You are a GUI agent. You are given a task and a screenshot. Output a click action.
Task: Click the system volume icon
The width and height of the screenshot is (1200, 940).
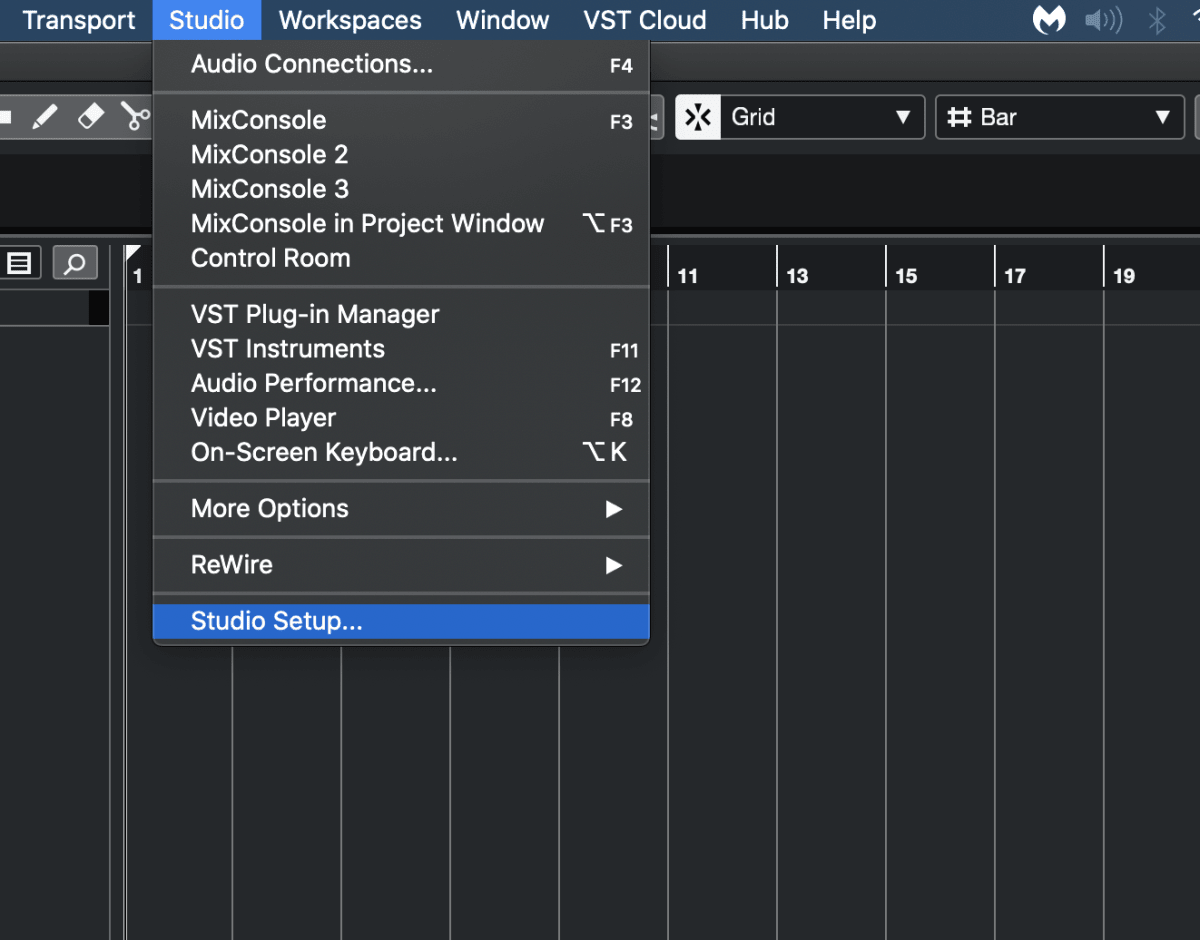(1104, 20)
